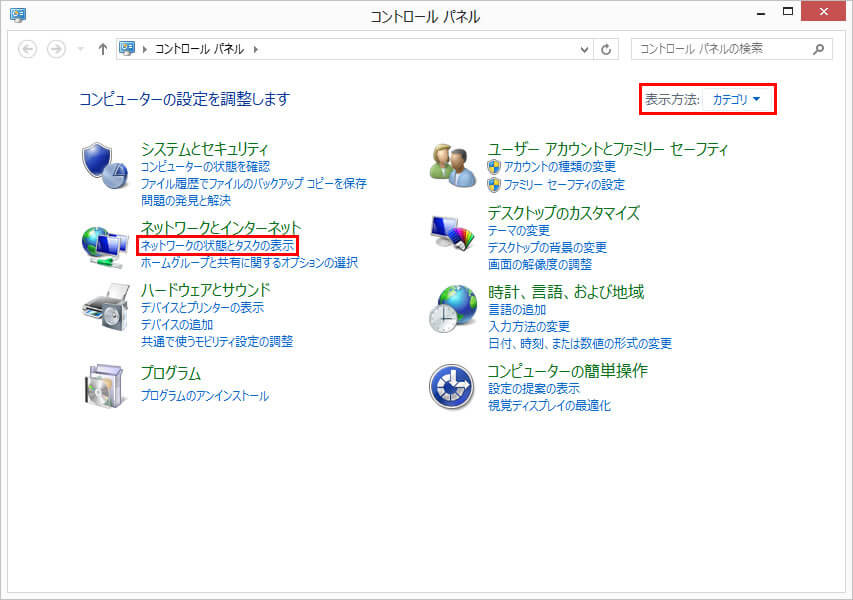Open アカウントの種類の変更 link
Image resolution: width=853 pixels, height=600 pixels.
[x=559, y=166]
